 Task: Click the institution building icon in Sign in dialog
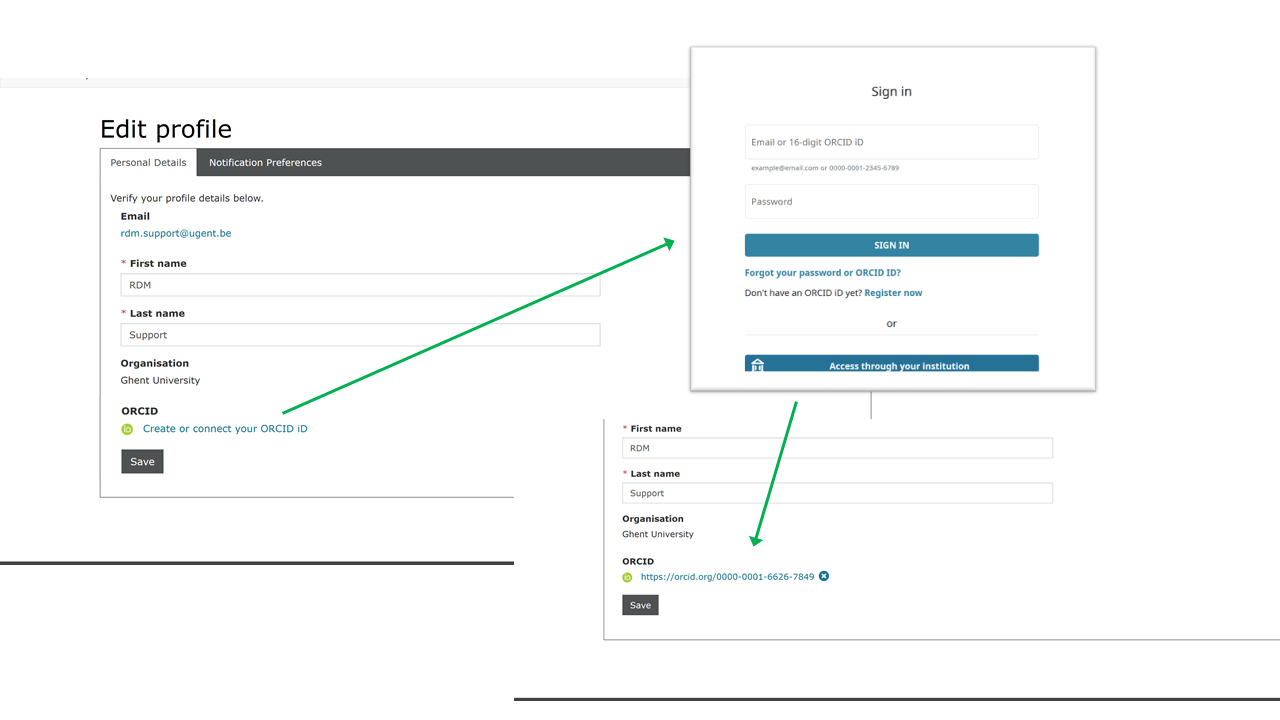(x=757, y=365)
